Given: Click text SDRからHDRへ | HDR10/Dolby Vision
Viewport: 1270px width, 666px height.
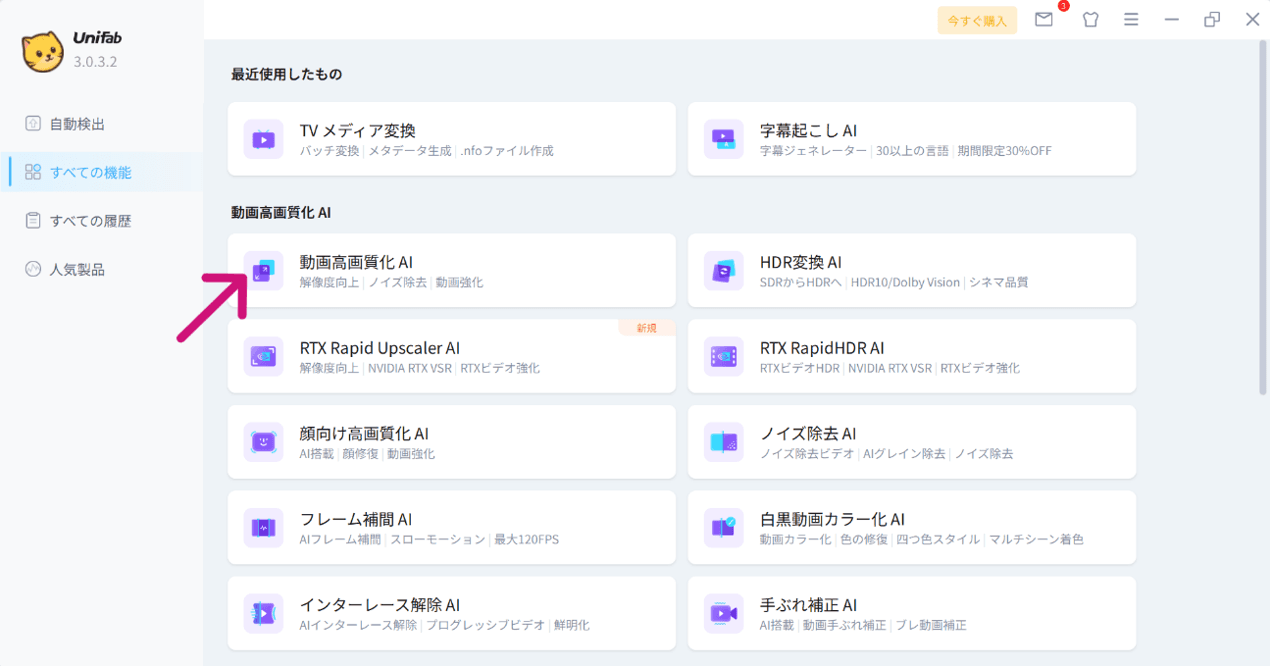Looking at the screenshot, I should click(x=860, y=283).
